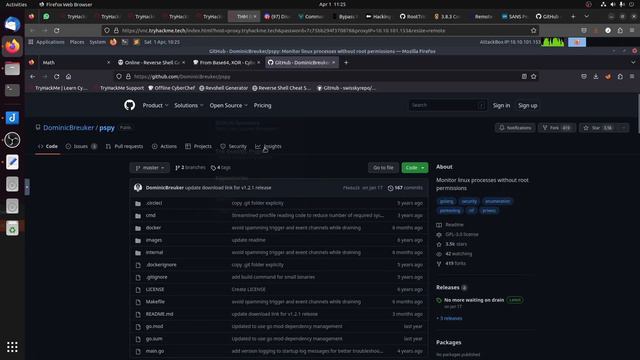The height and width of the screenshot is (360, 640).
Task: Open the green Code dropdown button
Action: (x=415, y=168)
